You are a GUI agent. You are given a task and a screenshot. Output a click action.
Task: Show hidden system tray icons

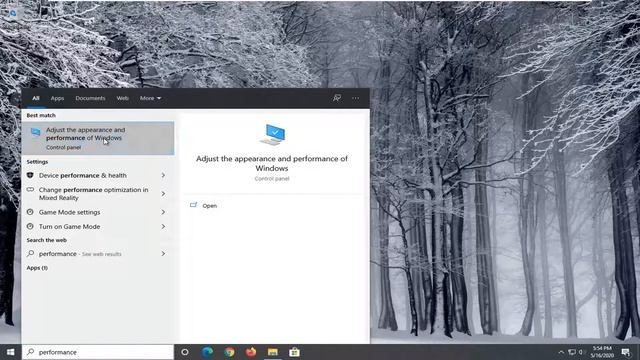(561, 352)
